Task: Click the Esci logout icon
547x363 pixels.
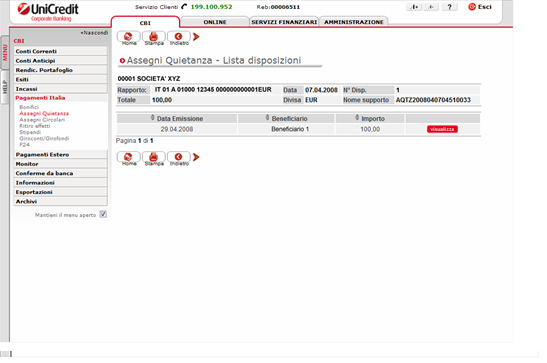Action: [x=472, y=7]
